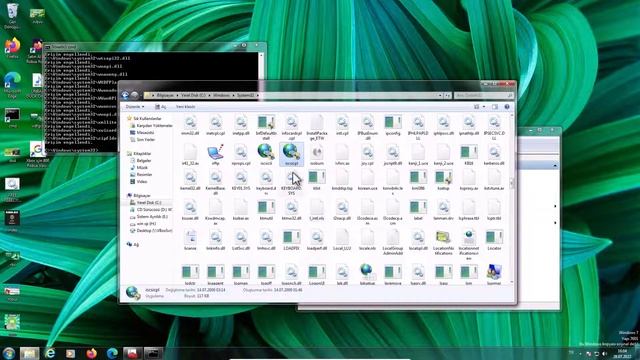Select the LogonUI executable

[x=317, y=275]
